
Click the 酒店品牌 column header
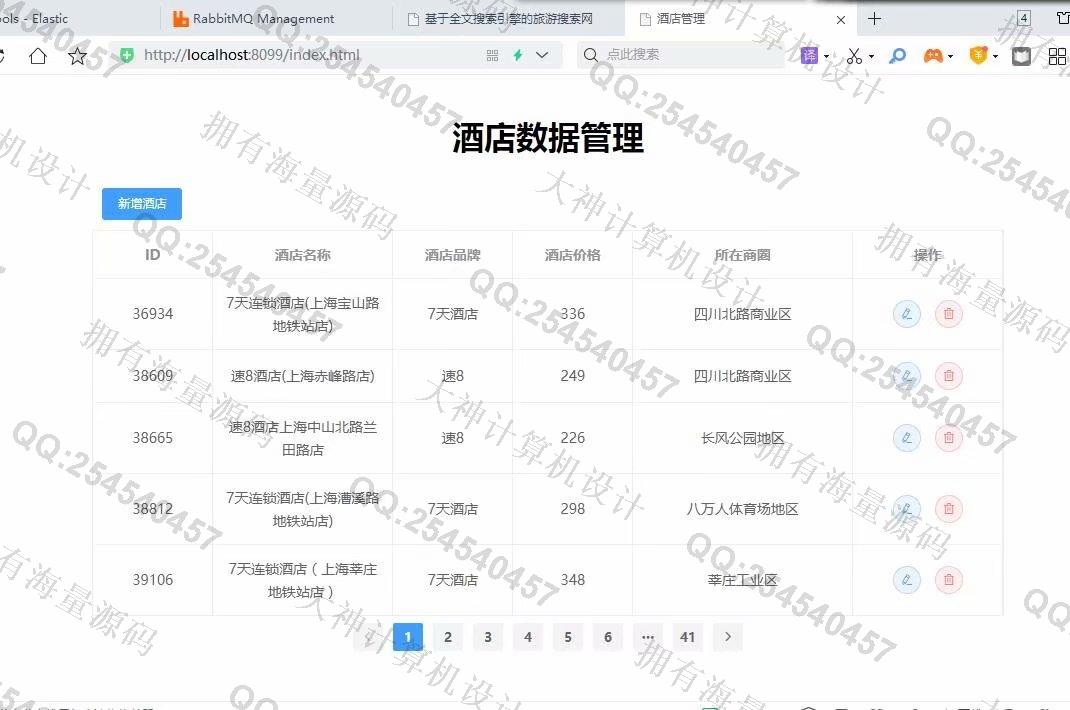[452, 255]
